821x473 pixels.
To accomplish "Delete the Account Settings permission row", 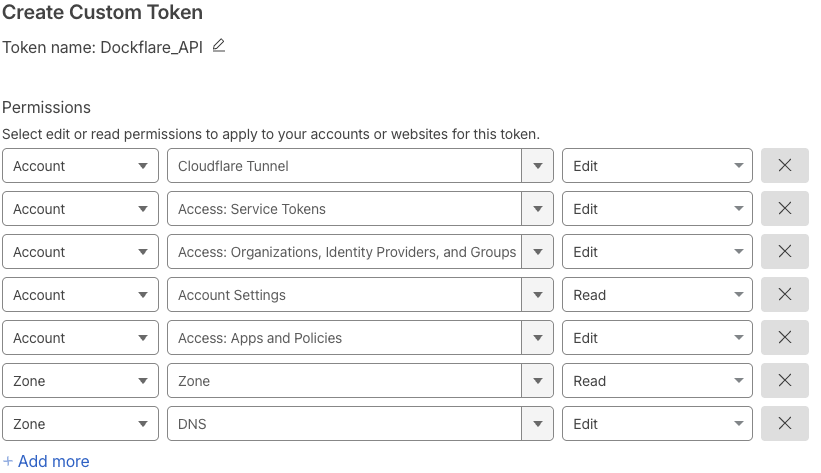I will (784, 295).
